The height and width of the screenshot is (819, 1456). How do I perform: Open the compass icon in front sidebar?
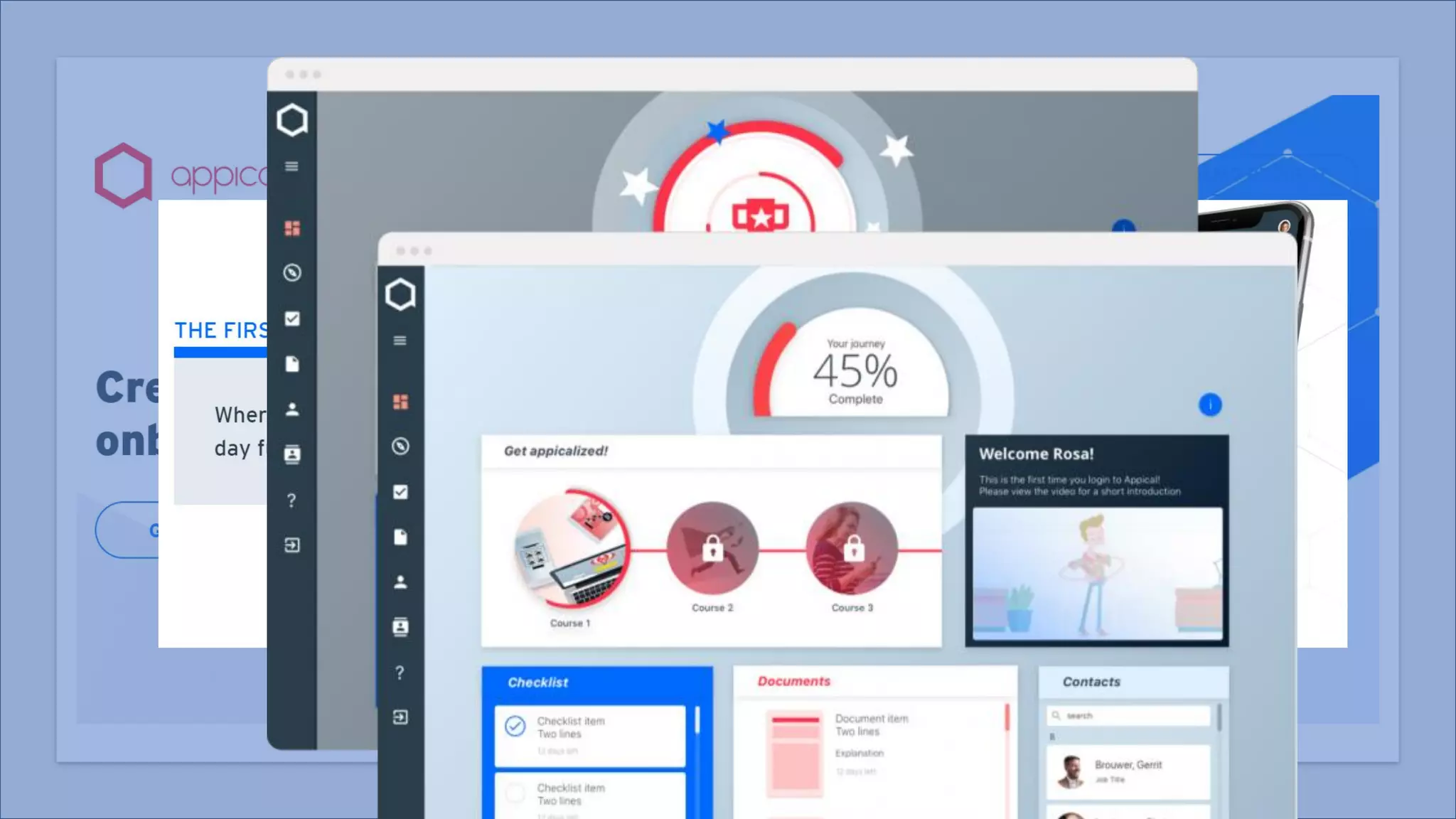400,446
